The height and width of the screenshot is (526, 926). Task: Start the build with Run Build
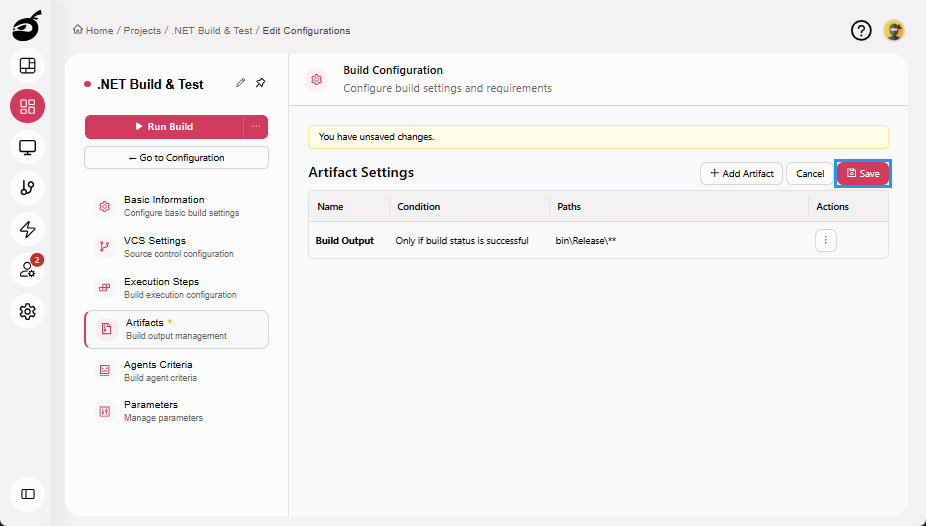coord(164,126)
